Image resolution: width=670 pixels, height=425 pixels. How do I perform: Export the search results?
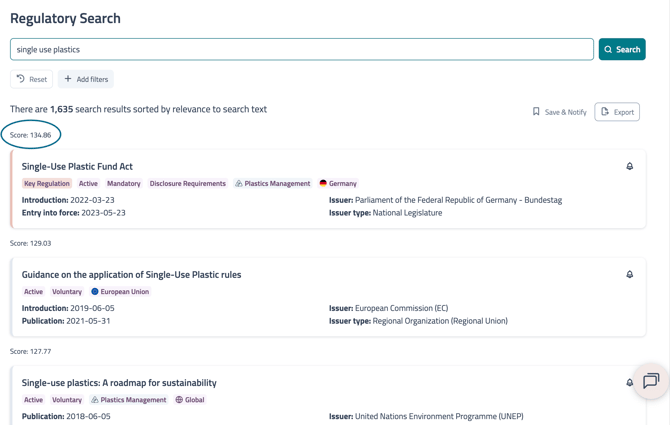coord(617,112)
